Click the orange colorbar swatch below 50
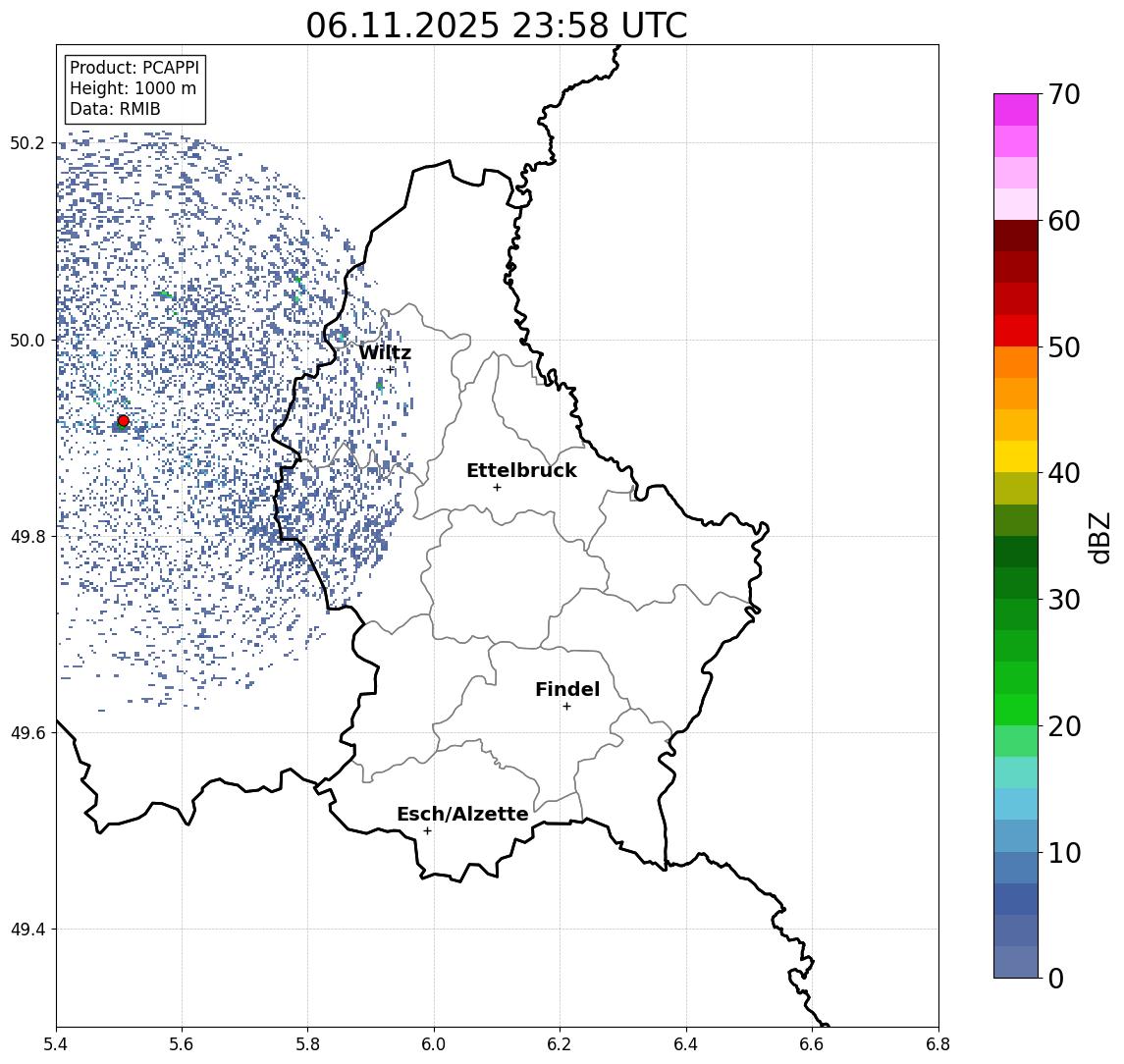1124x1064 pixels. pyautogui.click(x=1016, y=362)
